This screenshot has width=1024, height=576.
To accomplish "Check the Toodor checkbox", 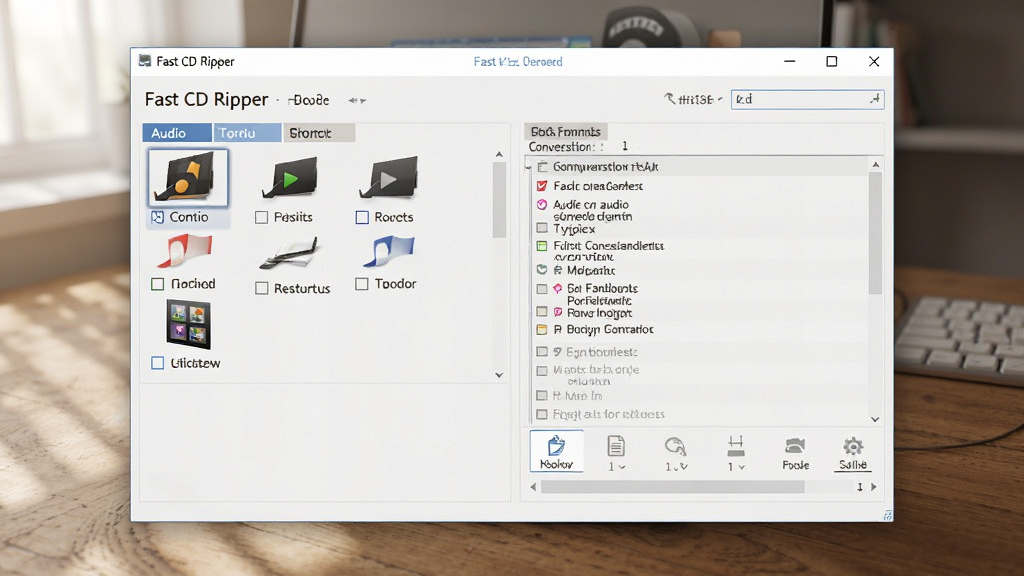I will pos(362,284).
